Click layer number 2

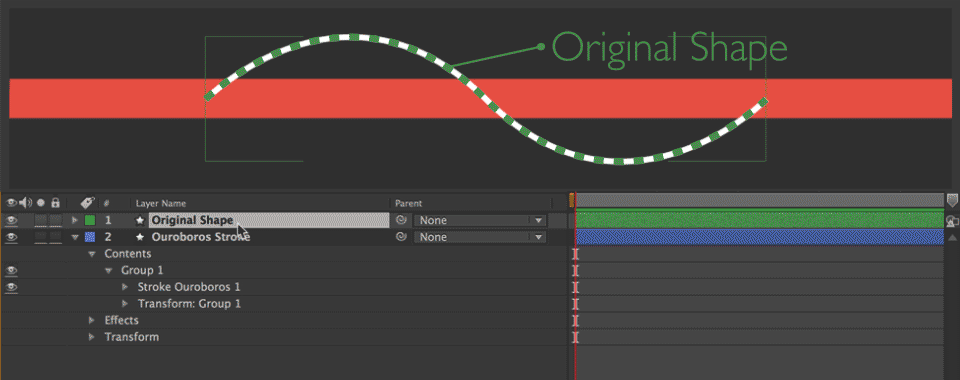(108, 237)
